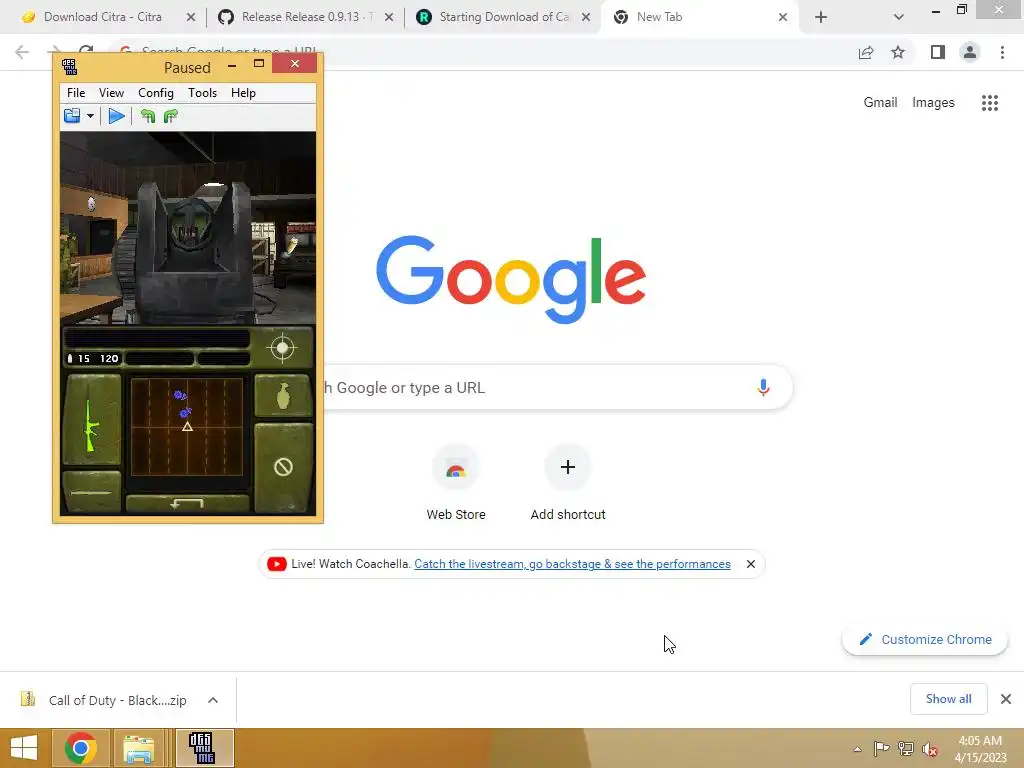Resume emulation with the blue play button
The height and width of the screenshot is (768, 1024).
click(116, 116)
